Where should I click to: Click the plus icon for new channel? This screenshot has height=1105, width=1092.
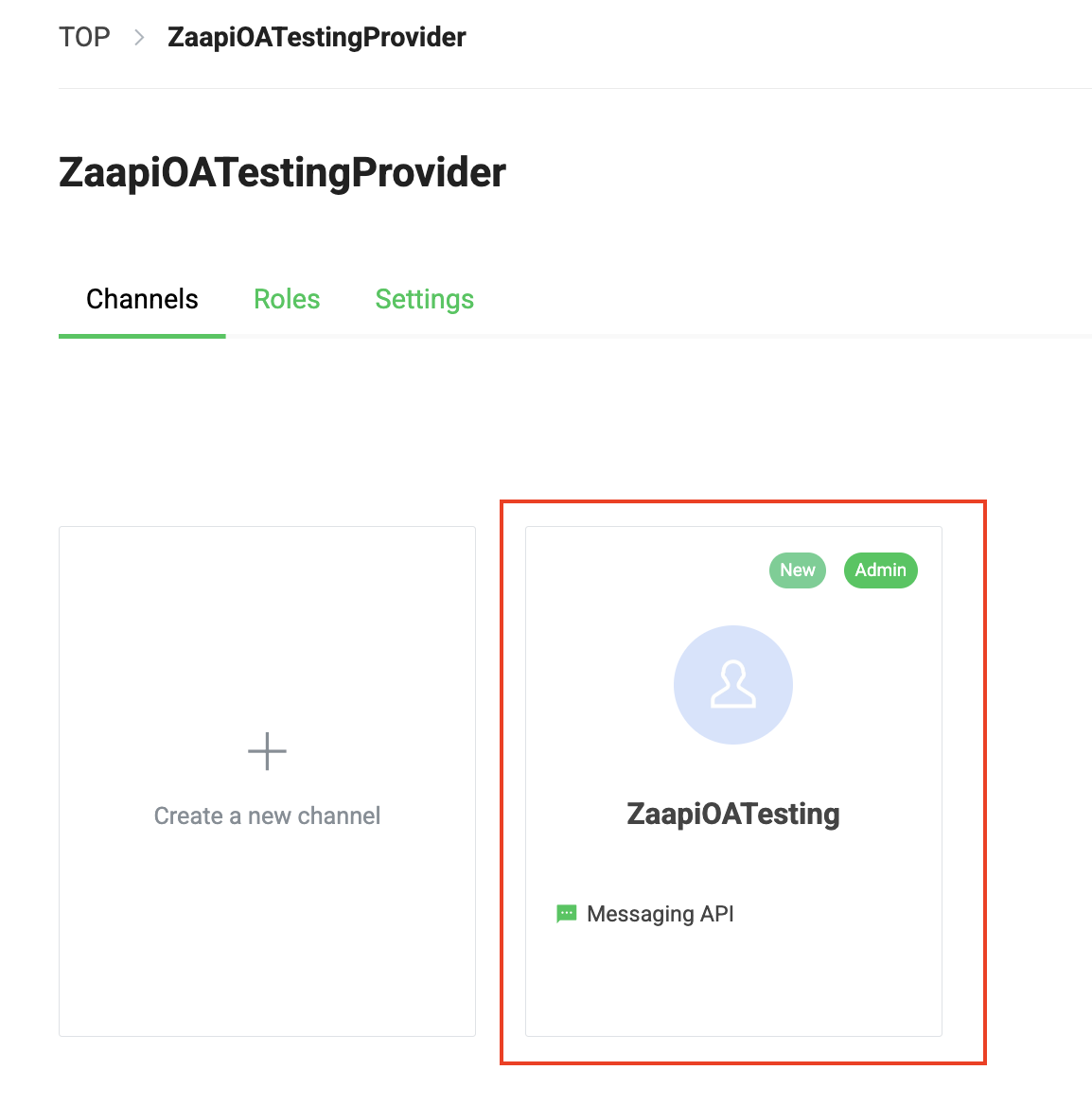(267, 751)
